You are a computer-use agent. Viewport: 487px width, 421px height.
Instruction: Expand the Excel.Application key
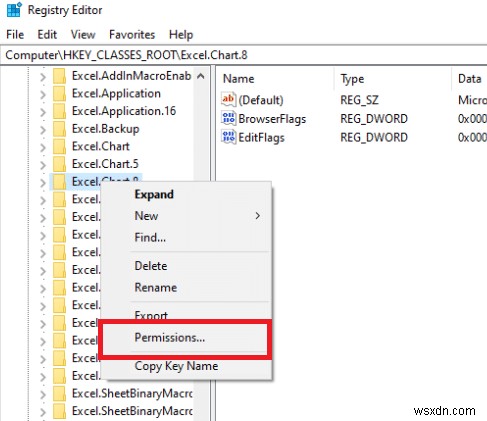[x=43, y=95]
